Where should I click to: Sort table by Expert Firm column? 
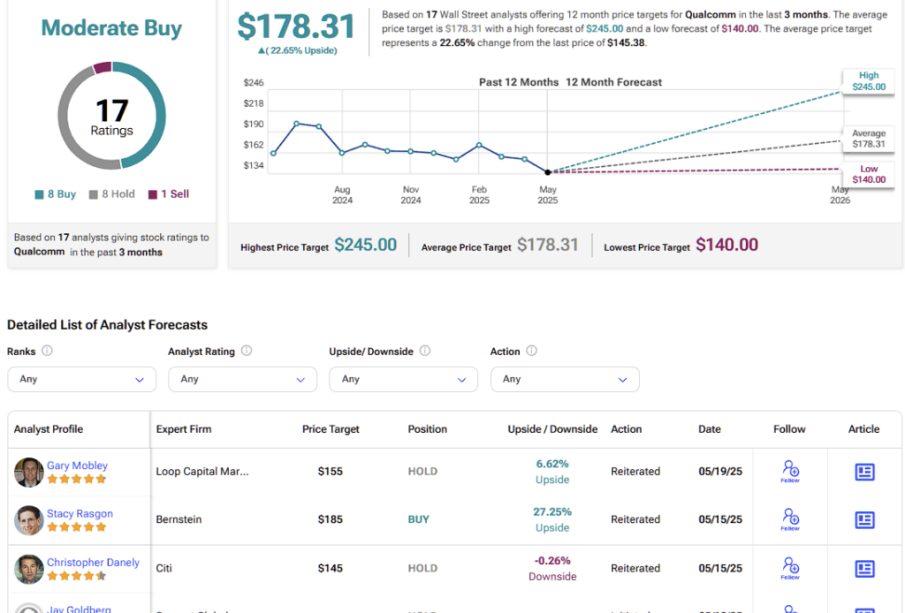[x=184, y=429]
